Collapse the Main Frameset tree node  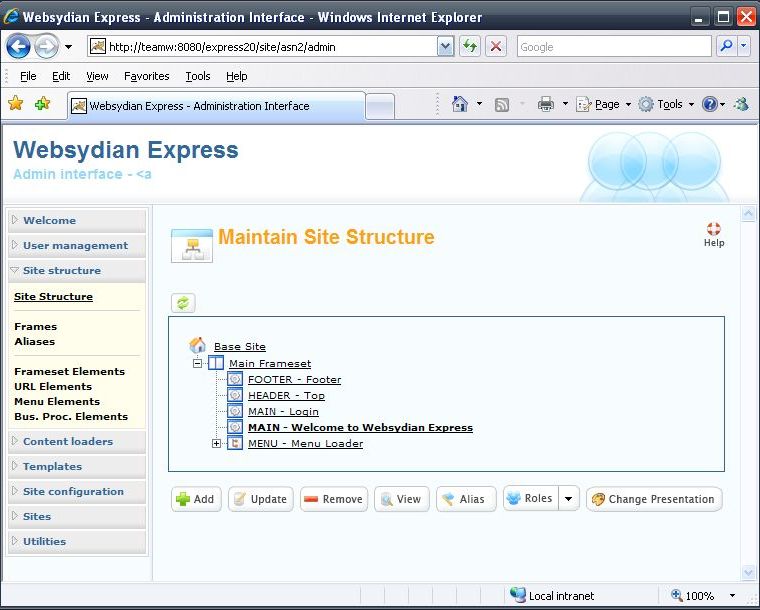[197, 363]
